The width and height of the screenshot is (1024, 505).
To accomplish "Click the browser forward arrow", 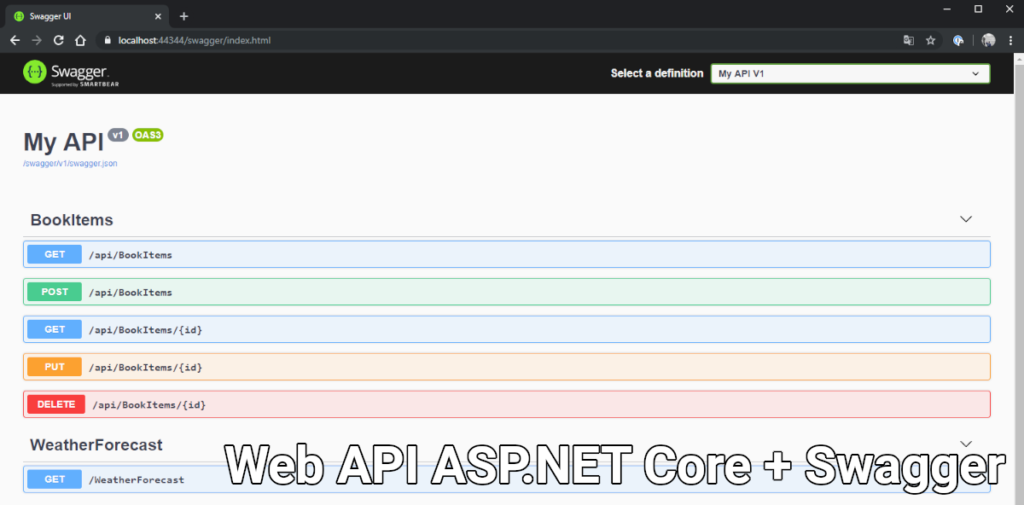I will click(37, 41).
